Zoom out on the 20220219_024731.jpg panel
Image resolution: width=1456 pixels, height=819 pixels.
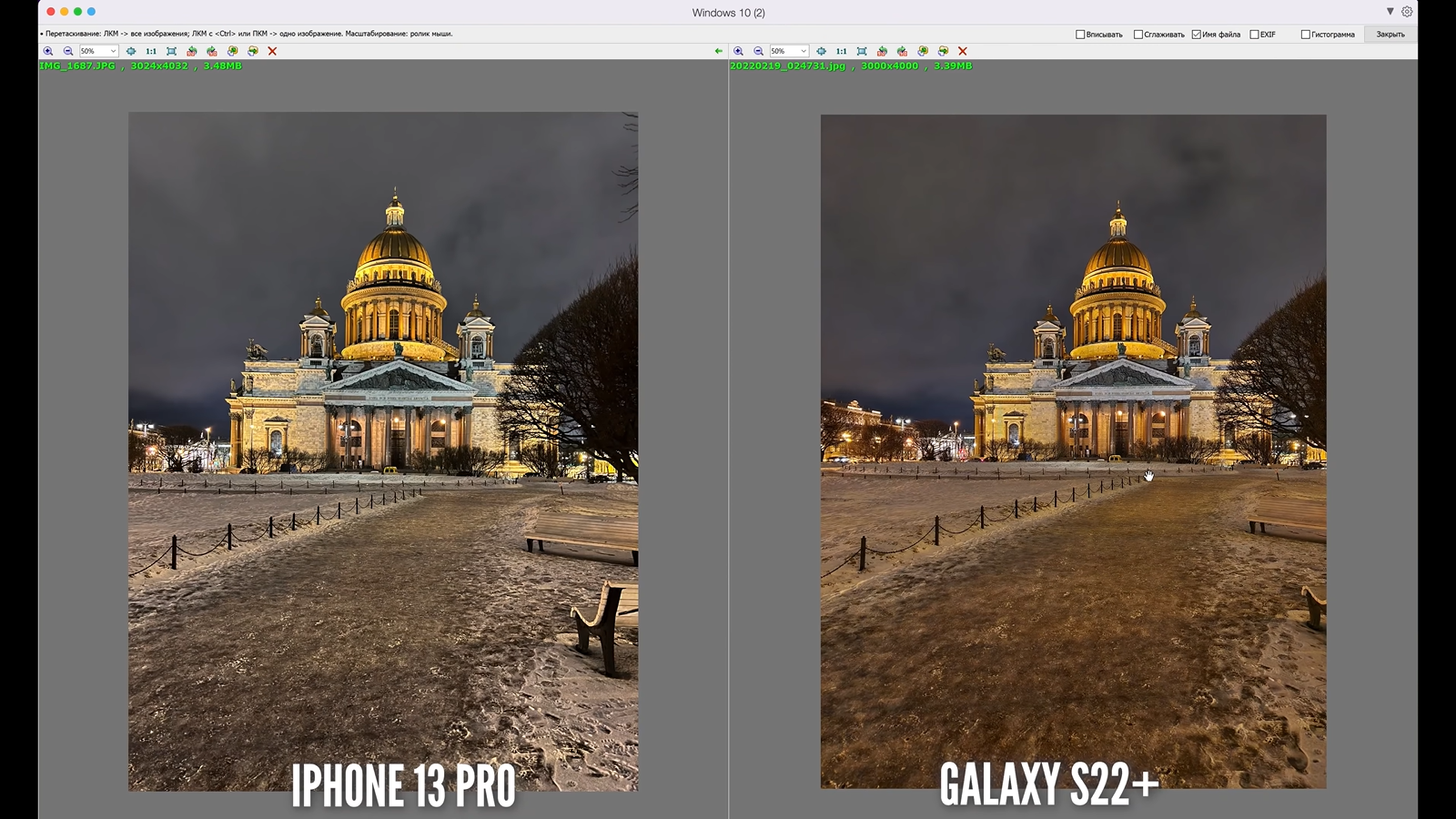(x=759, y=51)
